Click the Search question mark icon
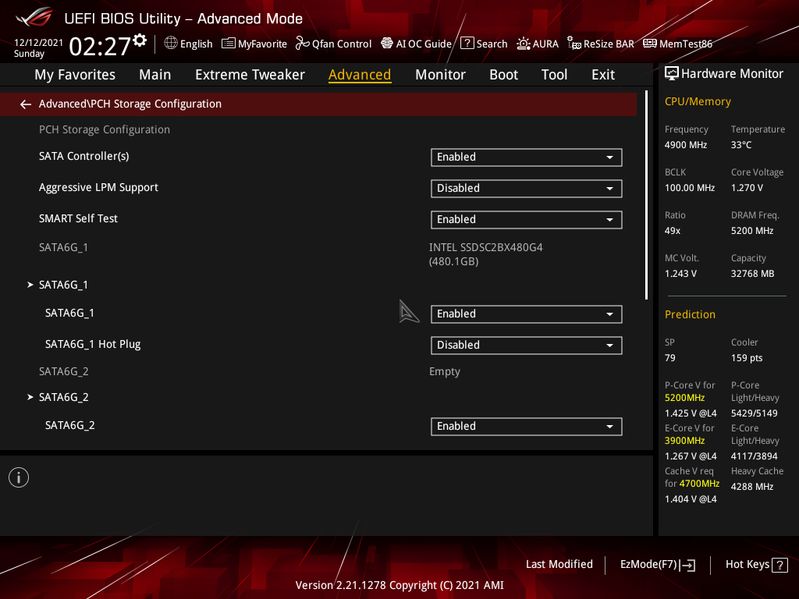This screenshot has height=599, width=799. (x=467, y=43)
